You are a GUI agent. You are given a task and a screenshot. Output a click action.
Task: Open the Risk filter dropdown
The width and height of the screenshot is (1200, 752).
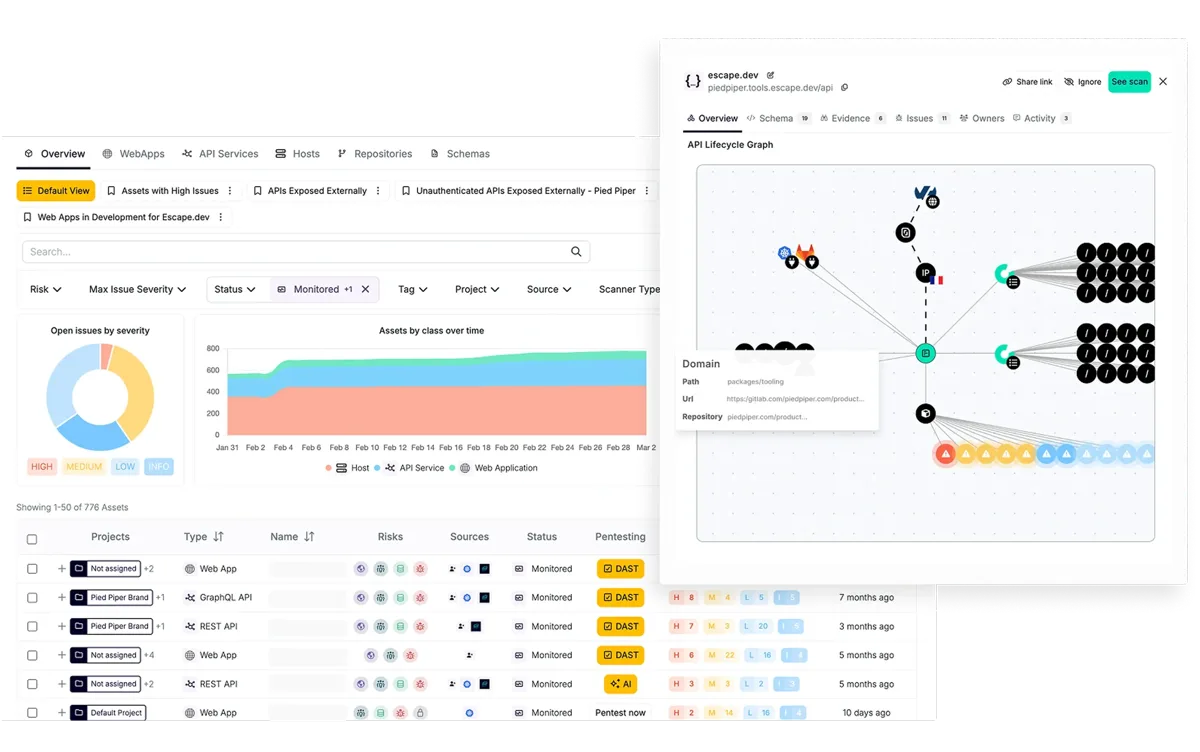(46, 289)
